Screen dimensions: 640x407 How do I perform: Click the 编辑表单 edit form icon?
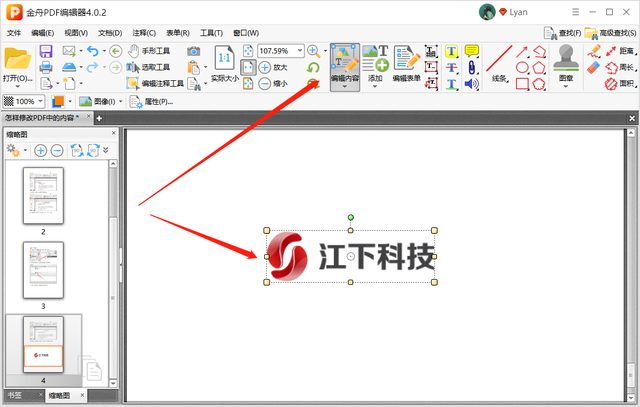[x=407, y=63]
